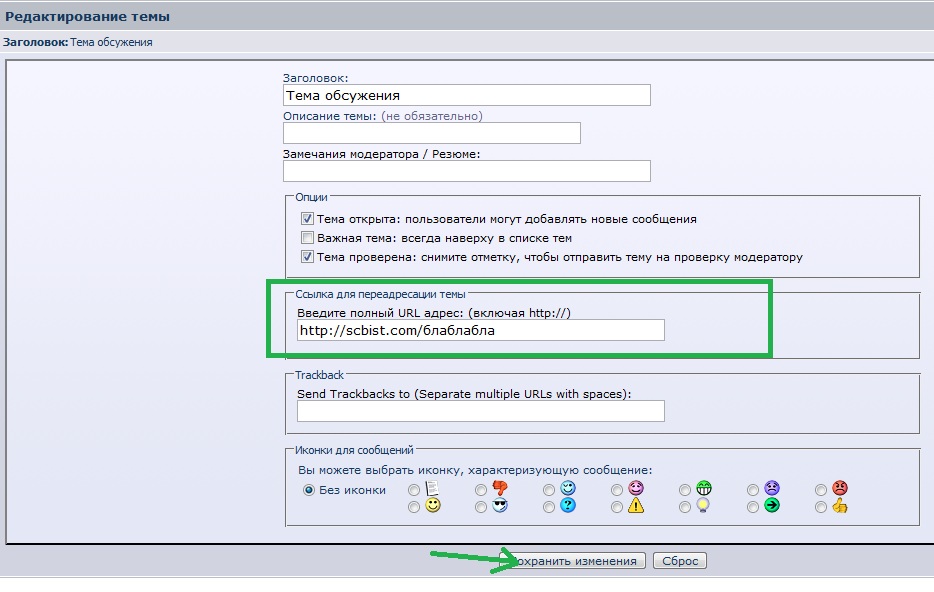Viewport: 934px width, 592px height.
Task: Focus the 'Заголовок' title text field
Action: pos(466,96)
